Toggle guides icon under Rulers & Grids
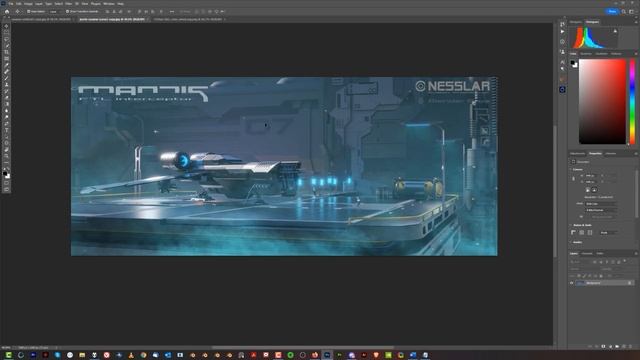 [590, 232]
